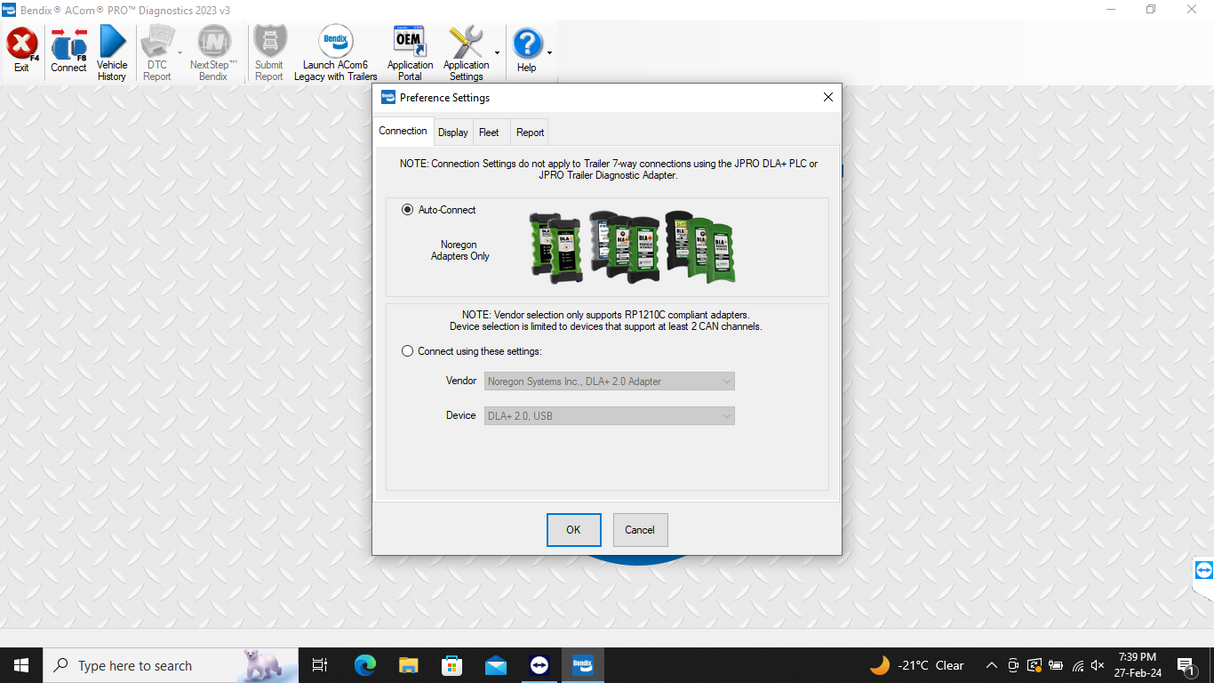The image size is (1214, 683).
Task: Confirm settings with the OK button
Action: tap(573, 529)
